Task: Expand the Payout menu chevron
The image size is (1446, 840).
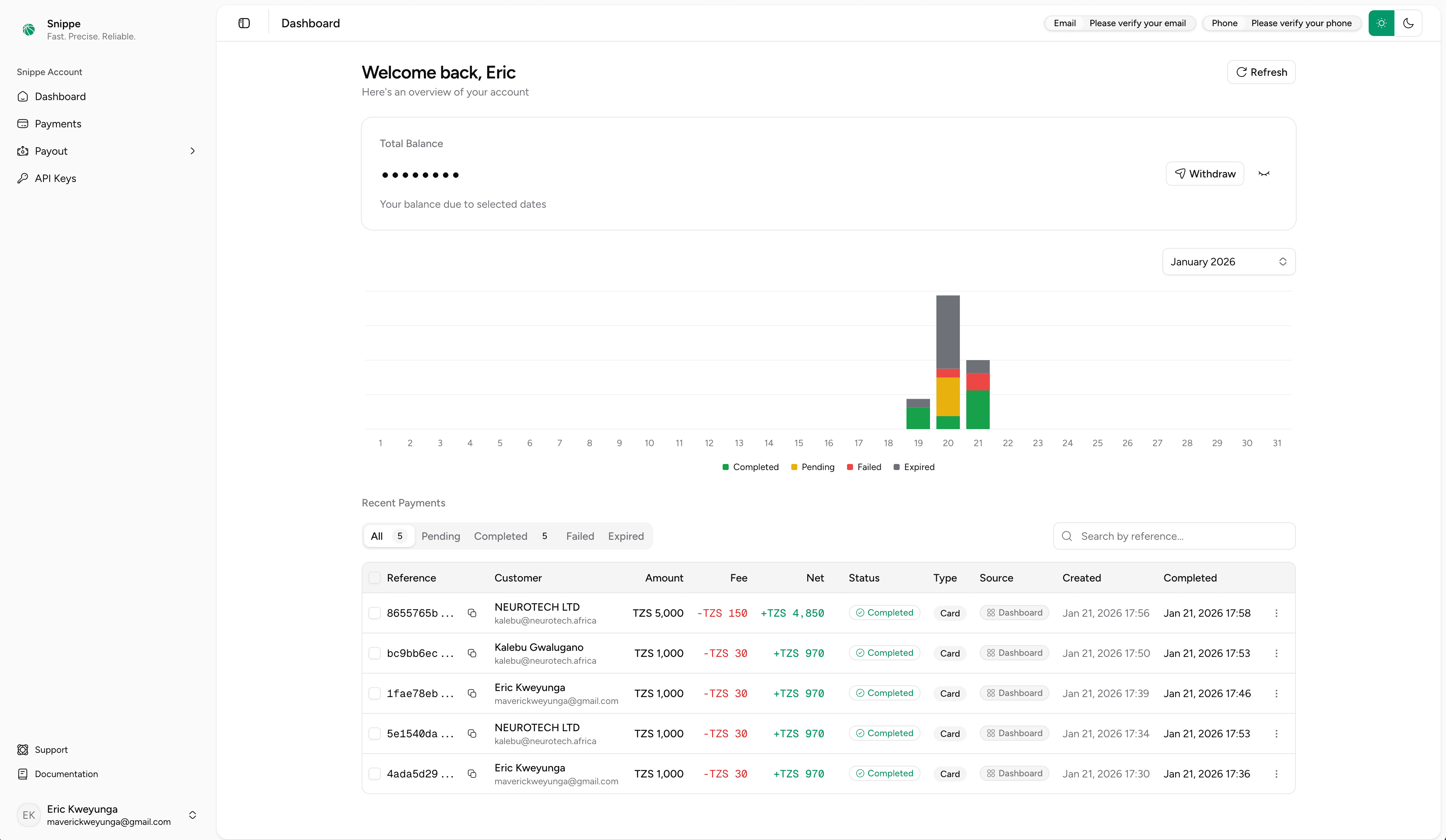Action: click(x=193, y=151)
